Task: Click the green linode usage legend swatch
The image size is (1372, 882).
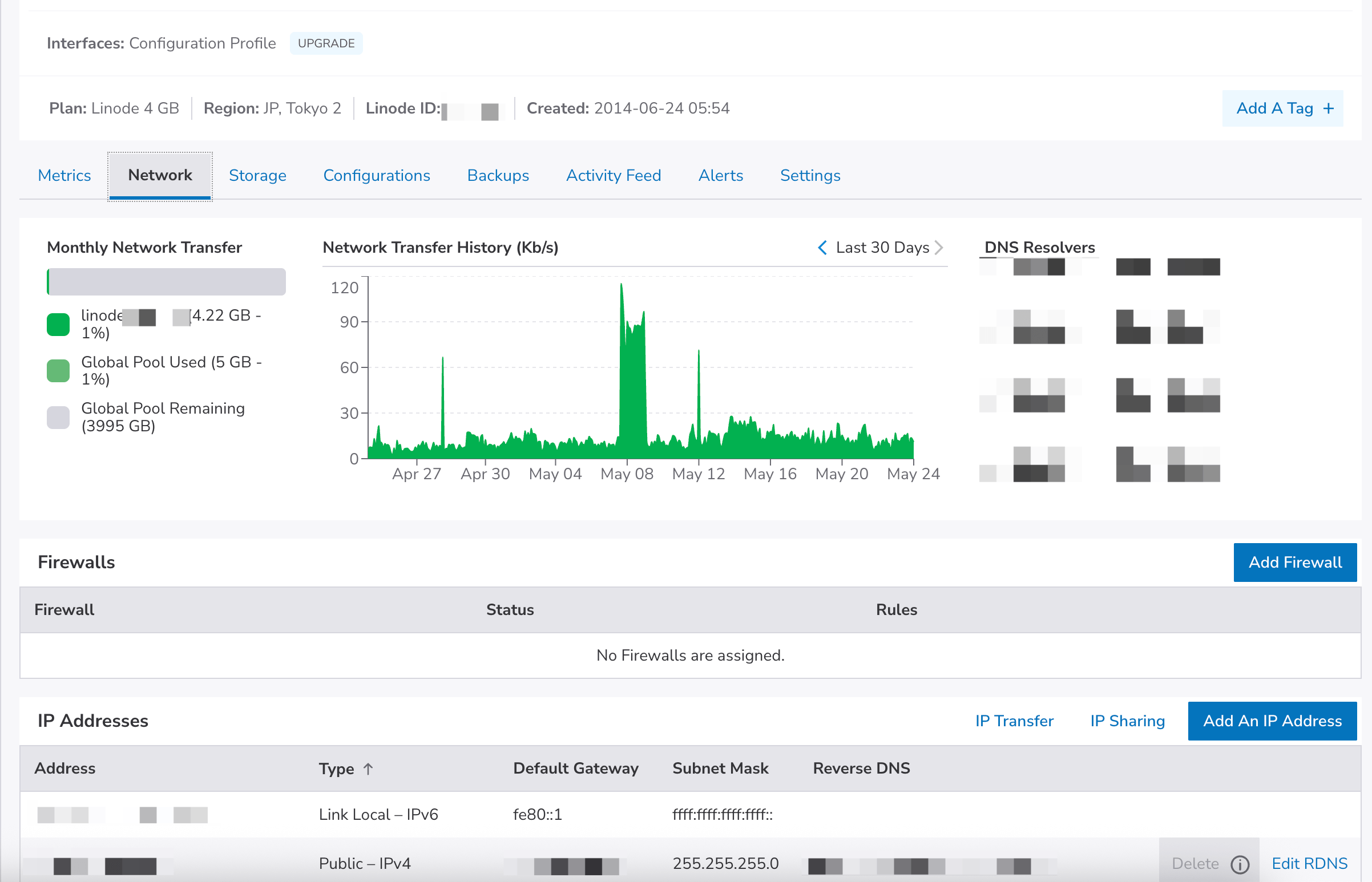Action: 58,324
